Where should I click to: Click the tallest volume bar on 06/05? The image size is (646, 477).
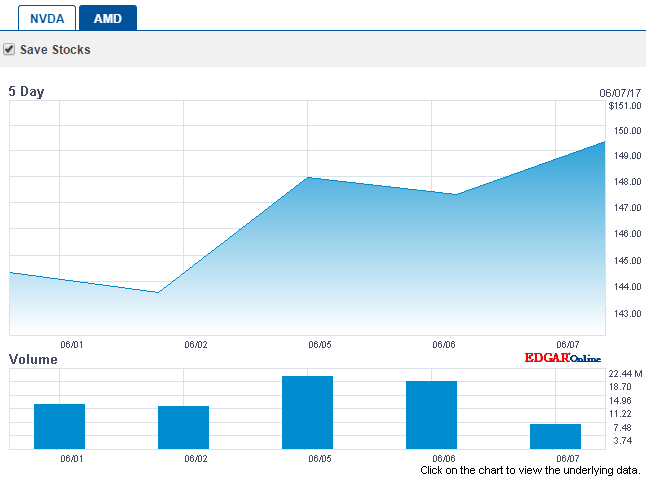pos(307,412)
